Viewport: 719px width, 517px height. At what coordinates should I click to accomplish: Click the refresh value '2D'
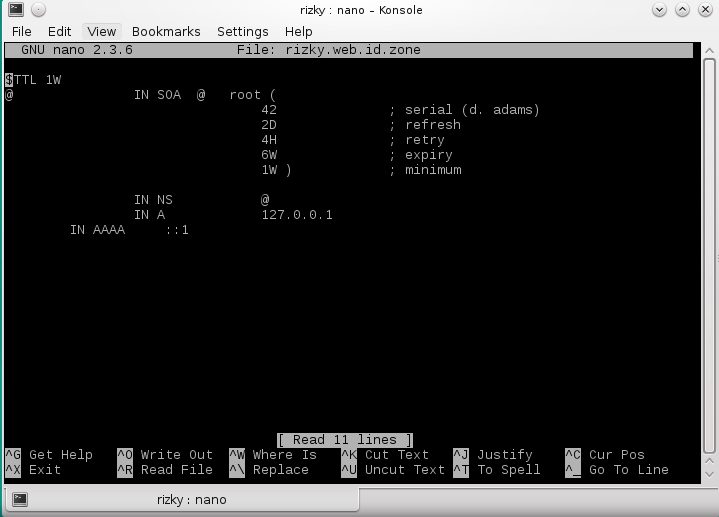click(269, 125)
